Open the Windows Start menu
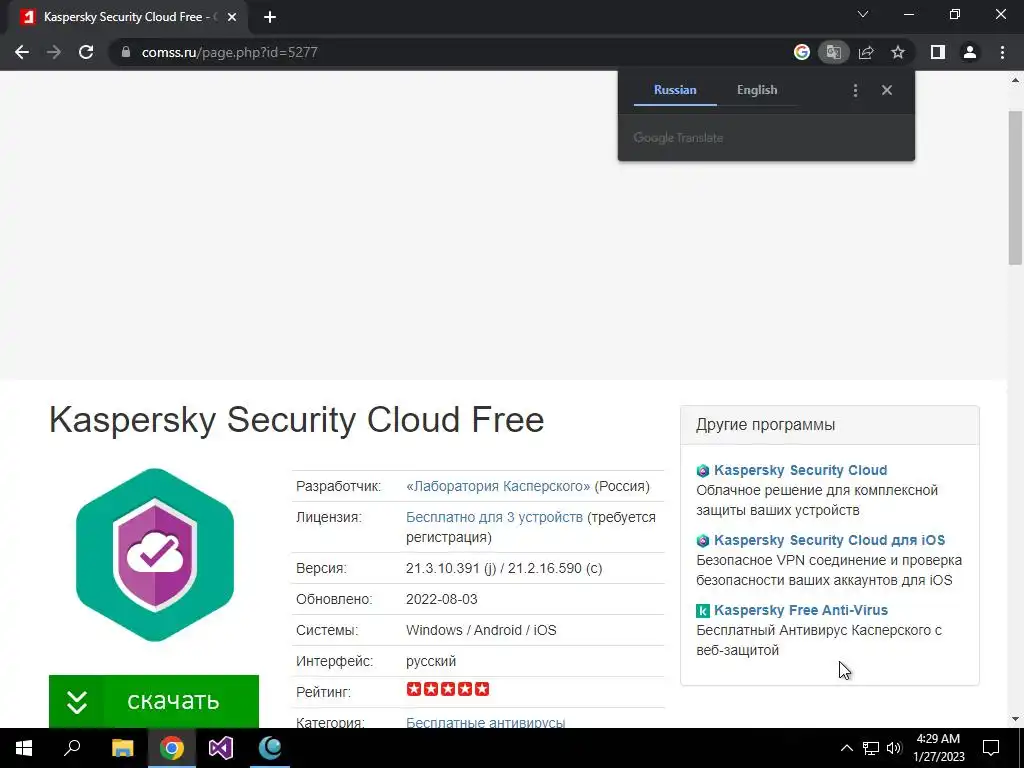Screen dimensions: 1024x768 [24, 748]
